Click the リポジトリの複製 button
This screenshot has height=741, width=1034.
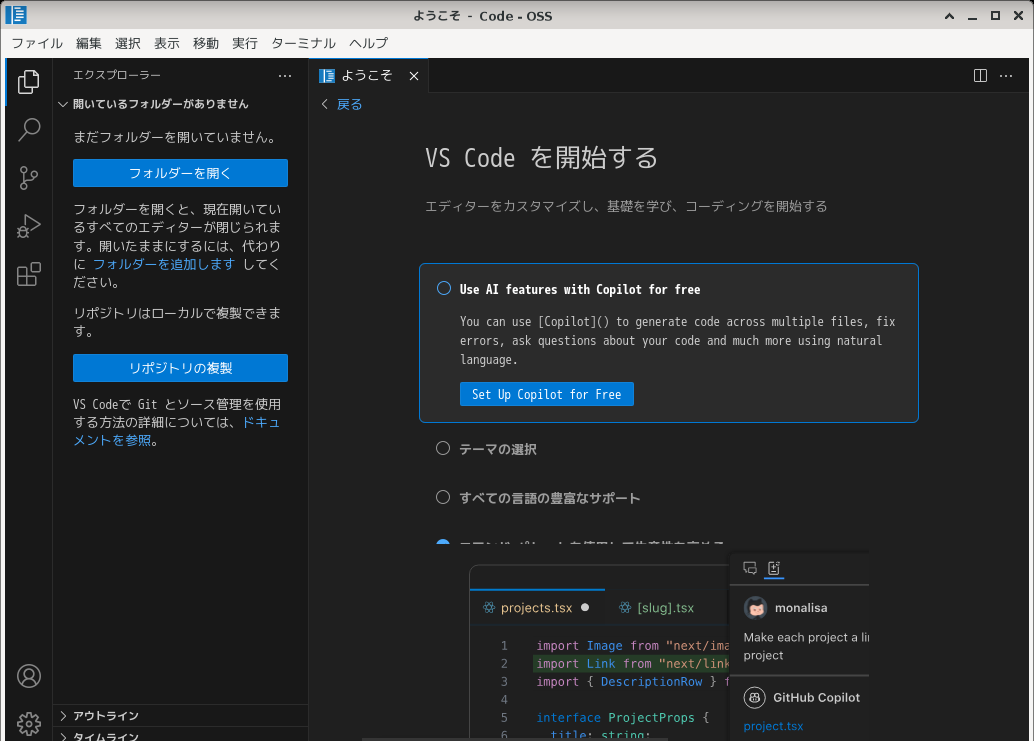180,368
